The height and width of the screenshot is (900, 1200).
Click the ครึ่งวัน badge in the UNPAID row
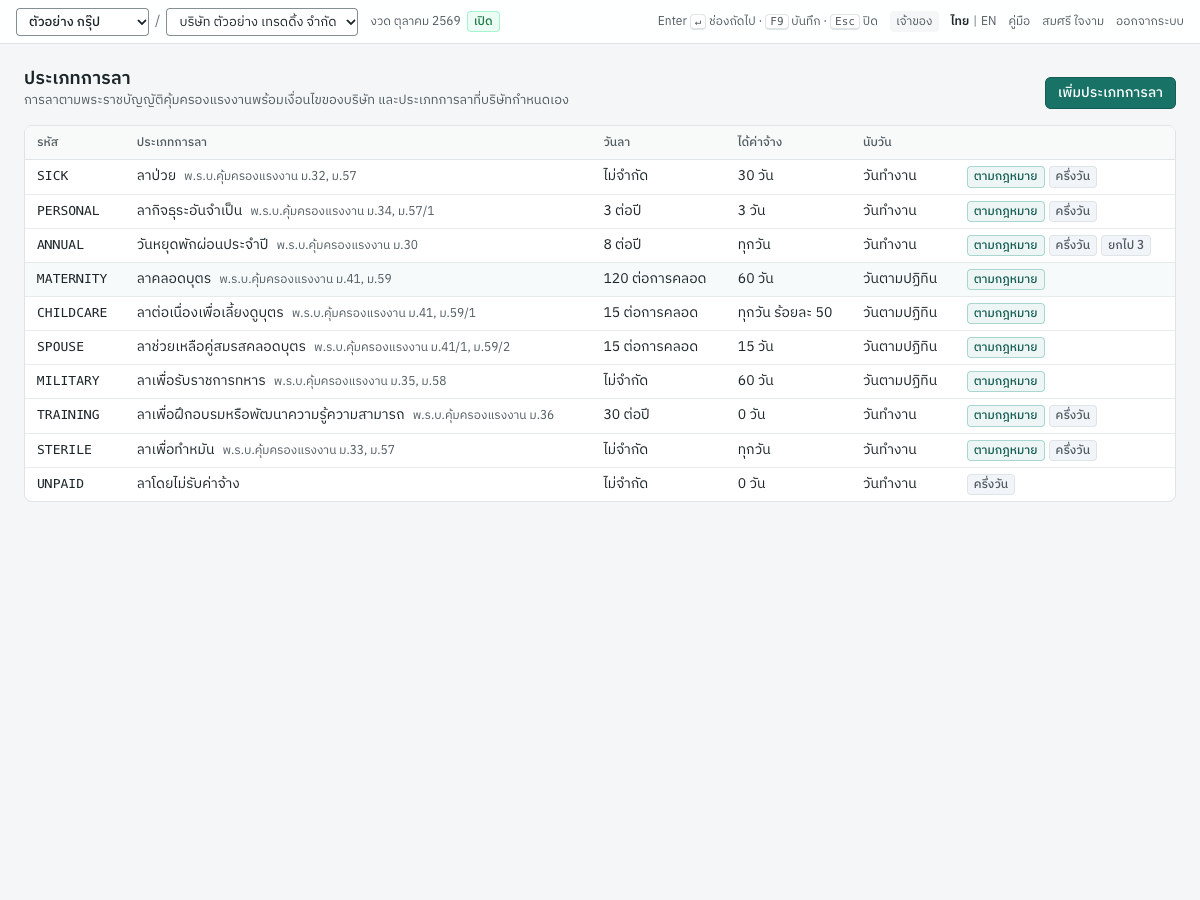click(991, 485)
